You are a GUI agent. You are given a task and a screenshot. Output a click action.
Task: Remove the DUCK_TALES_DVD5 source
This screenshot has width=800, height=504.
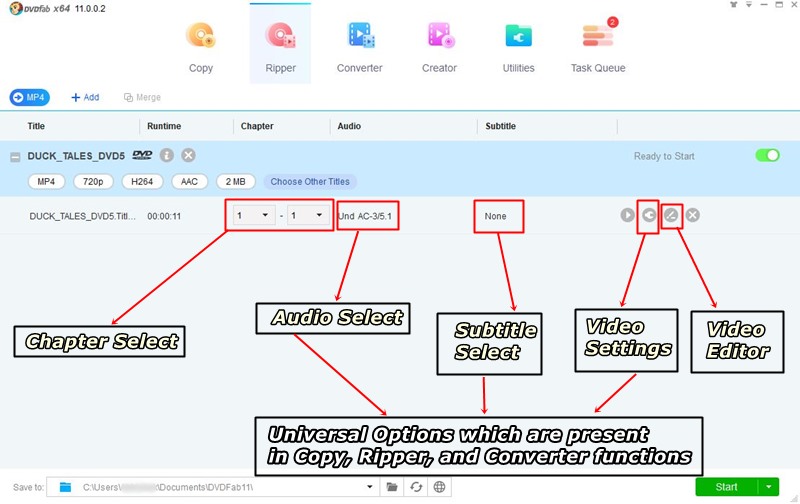pyautogui.click(x=188, y=155)
